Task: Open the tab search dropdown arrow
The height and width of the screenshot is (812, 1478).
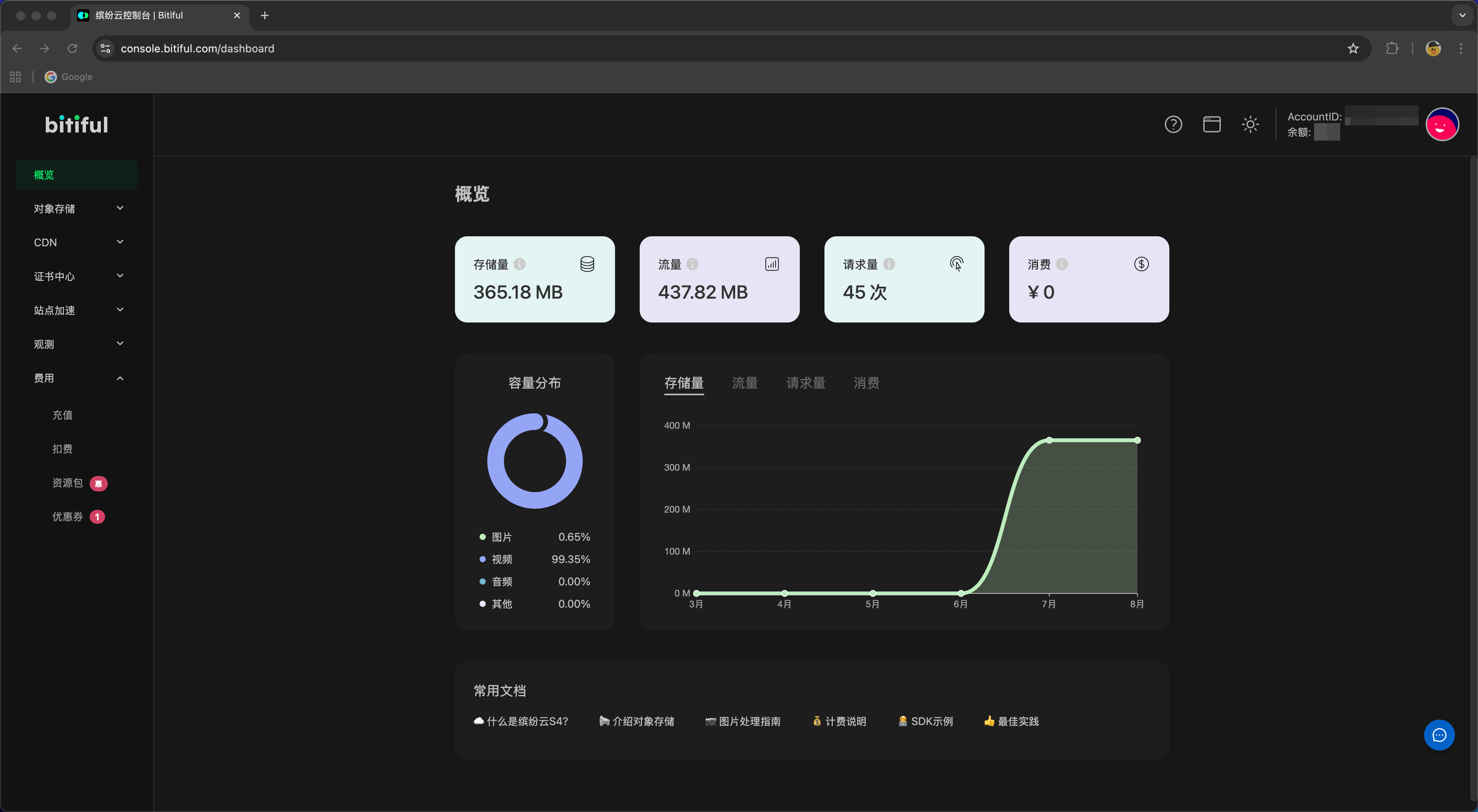Action: [x=1462, y=15]
